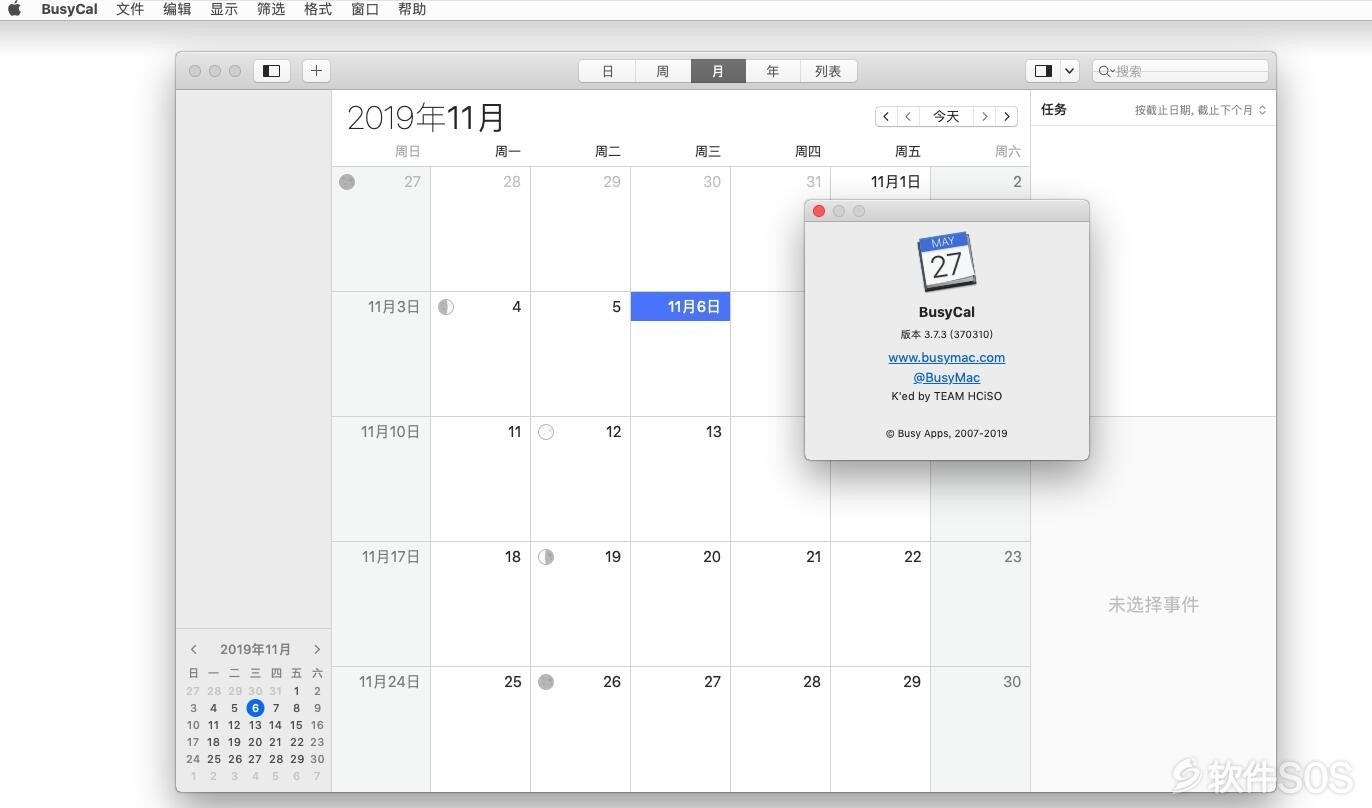Screen dimensions: 1372x808
Task: Click 2019年11月 main month title
Action: pos(426,117)
